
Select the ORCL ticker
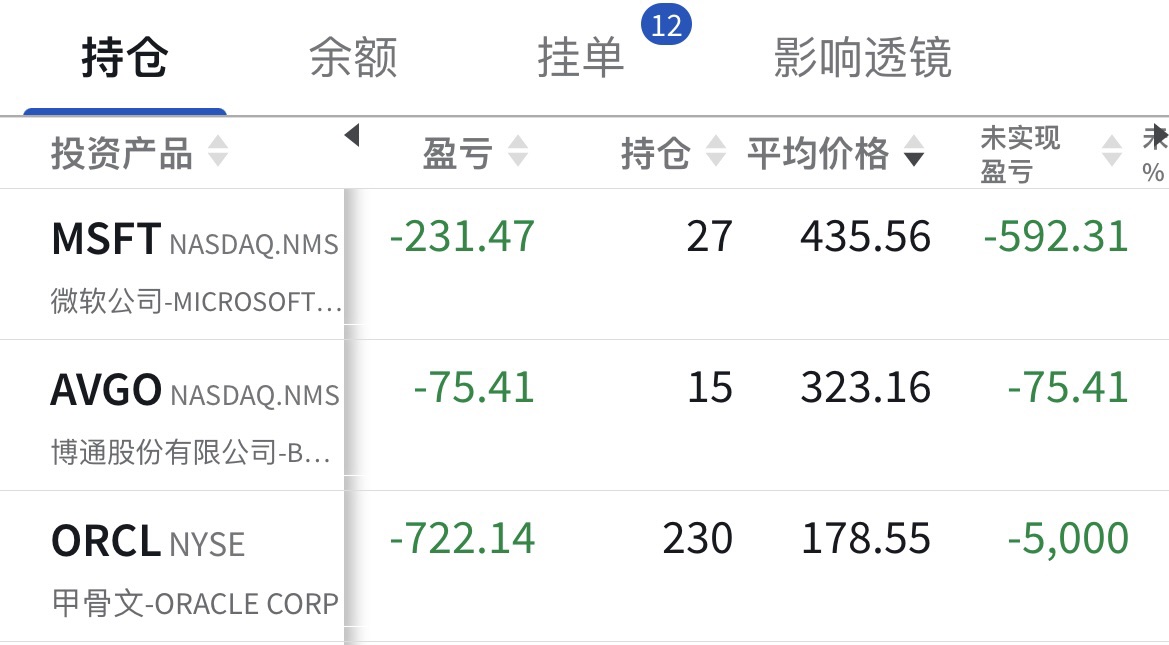(106, 542)
